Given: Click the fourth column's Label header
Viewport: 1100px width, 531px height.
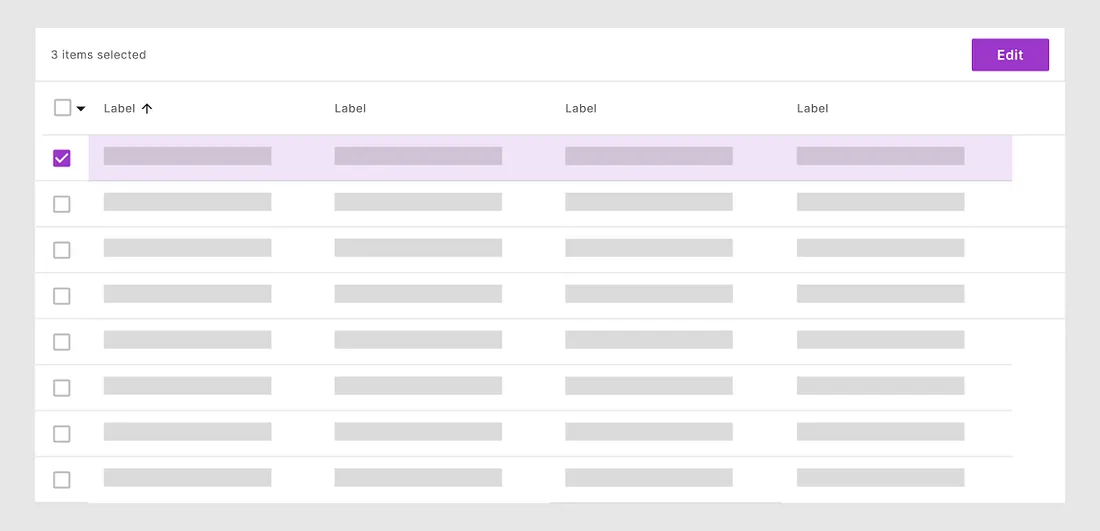Looking at the screenshot, I should coord(812,109).
